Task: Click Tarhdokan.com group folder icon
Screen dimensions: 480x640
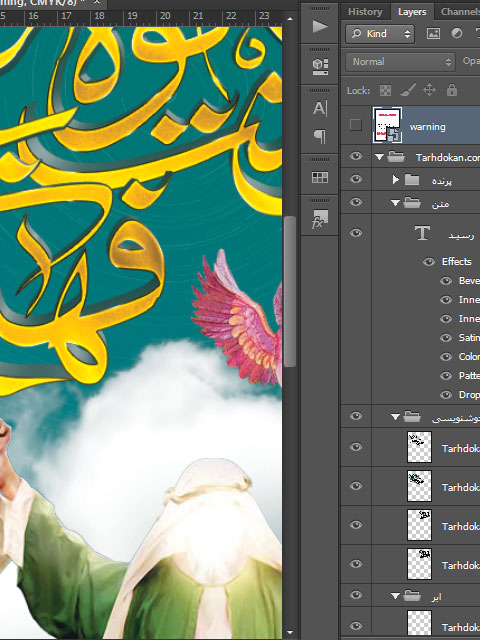Action: pos(396,157)
